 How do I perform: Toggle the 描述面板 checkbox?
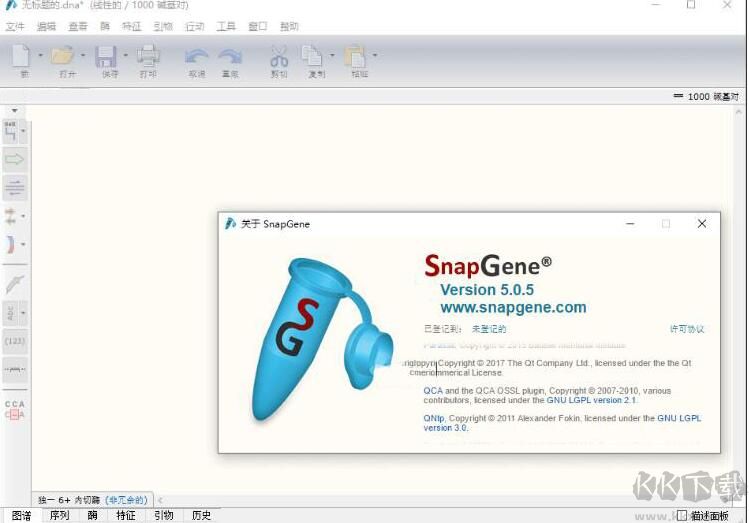click(681, 516)
